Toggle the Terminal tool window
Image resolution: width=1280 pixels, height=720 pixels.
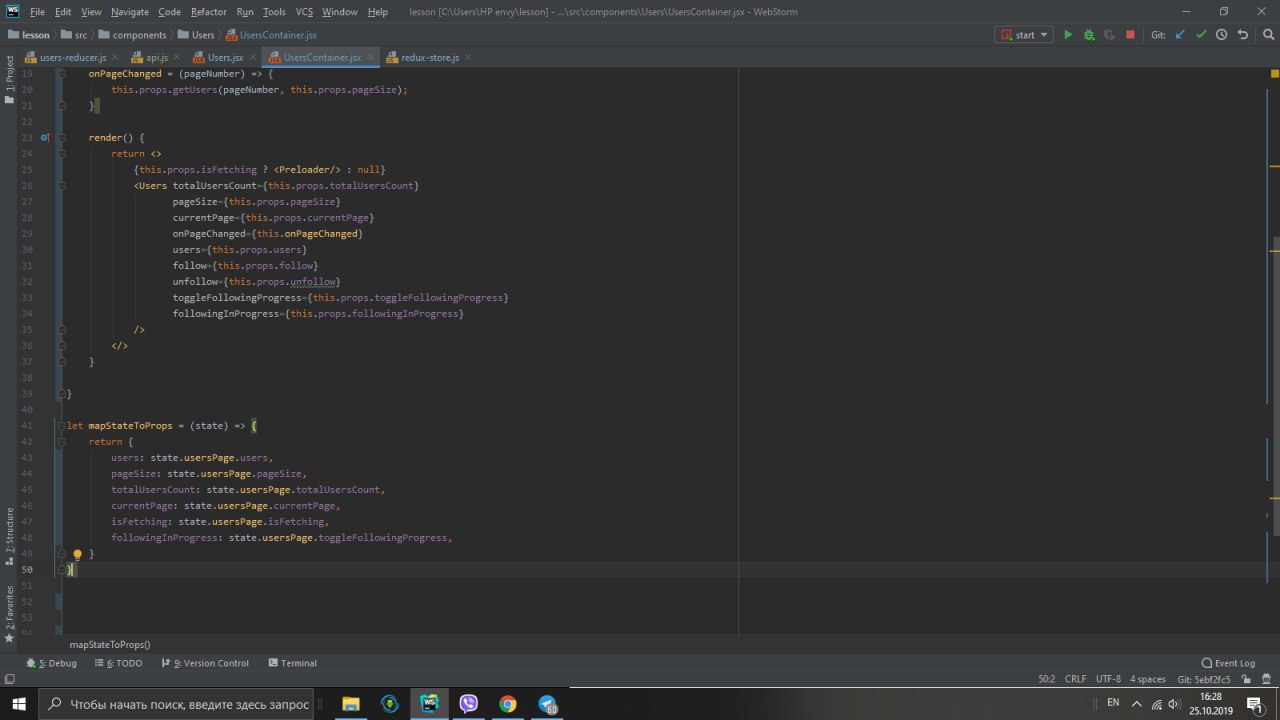pos(292,663)
